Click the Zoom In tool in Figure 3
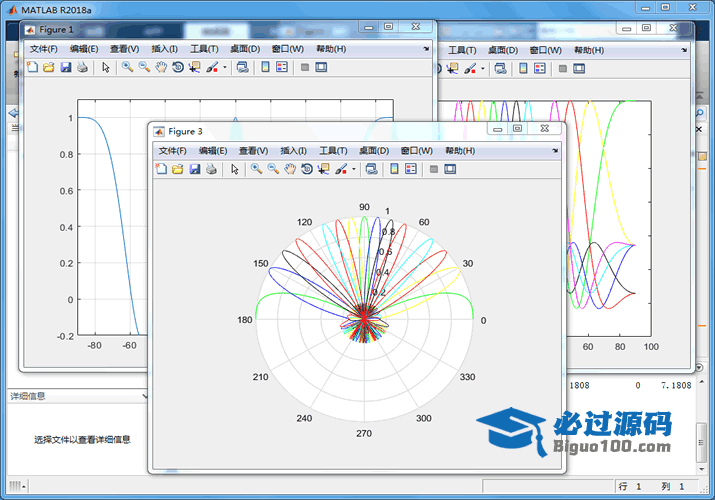Screen dimensions: 715x500 [256, 169]
